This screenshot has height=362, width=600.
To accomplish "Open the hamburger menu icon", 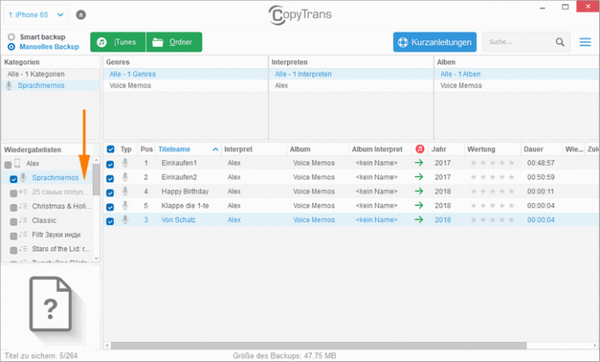I will [x=585, y=42].
